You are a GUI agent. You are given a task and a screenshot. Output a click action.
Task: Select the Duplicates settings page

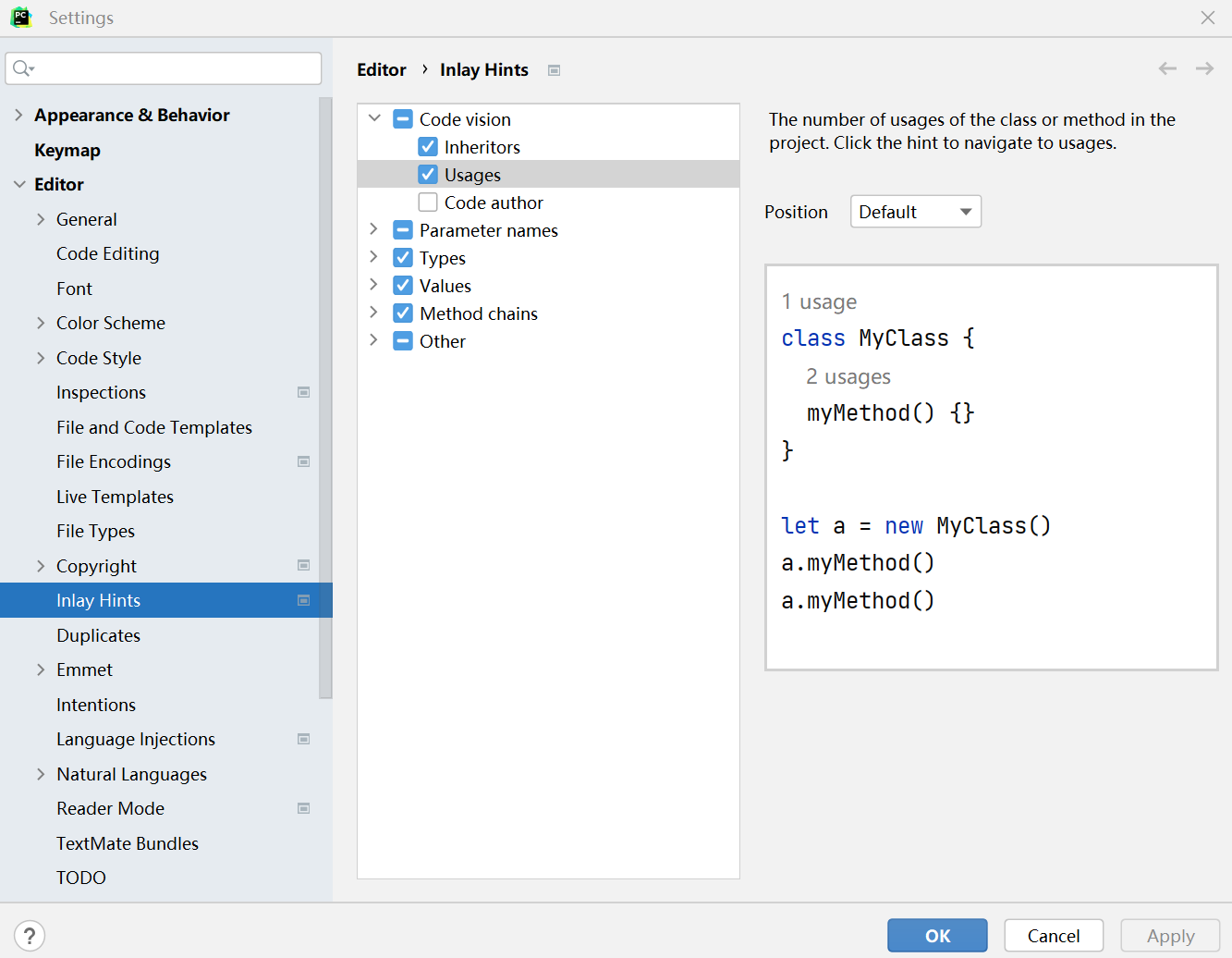point(98,635)
